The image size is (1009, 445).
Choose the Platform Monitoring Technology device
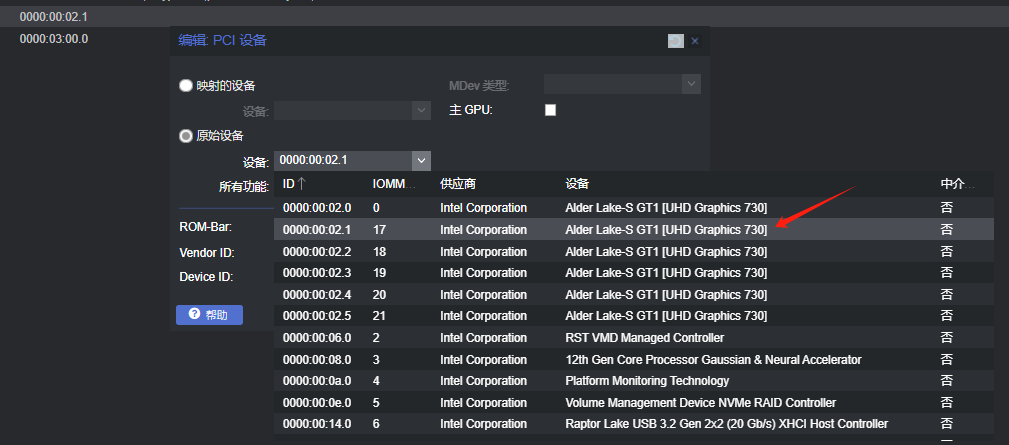tap(647, 381)
